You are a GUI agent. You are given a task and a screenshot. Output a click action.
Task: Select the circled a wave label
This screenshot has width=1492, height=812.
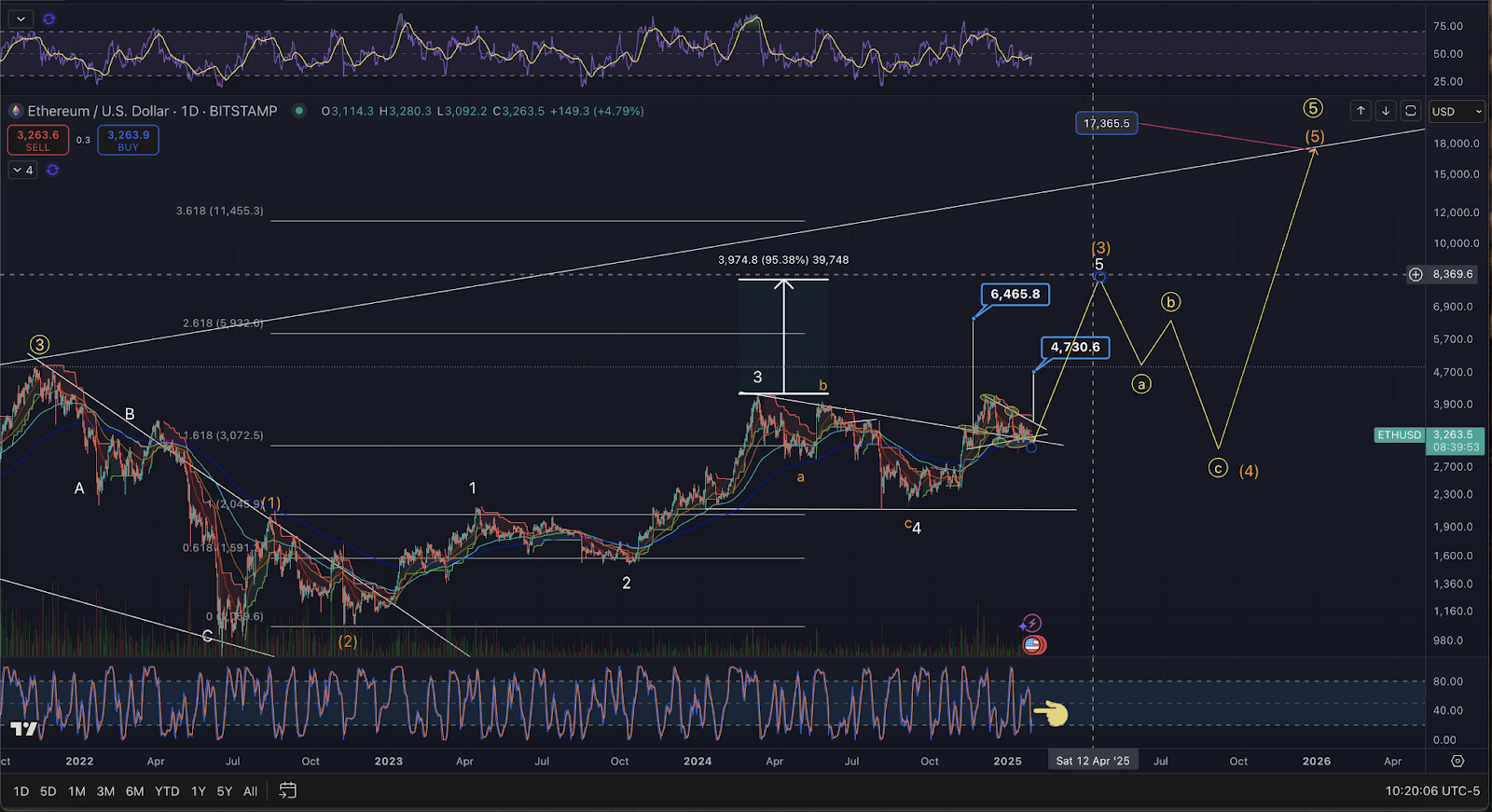click(x=1141, y=384)
